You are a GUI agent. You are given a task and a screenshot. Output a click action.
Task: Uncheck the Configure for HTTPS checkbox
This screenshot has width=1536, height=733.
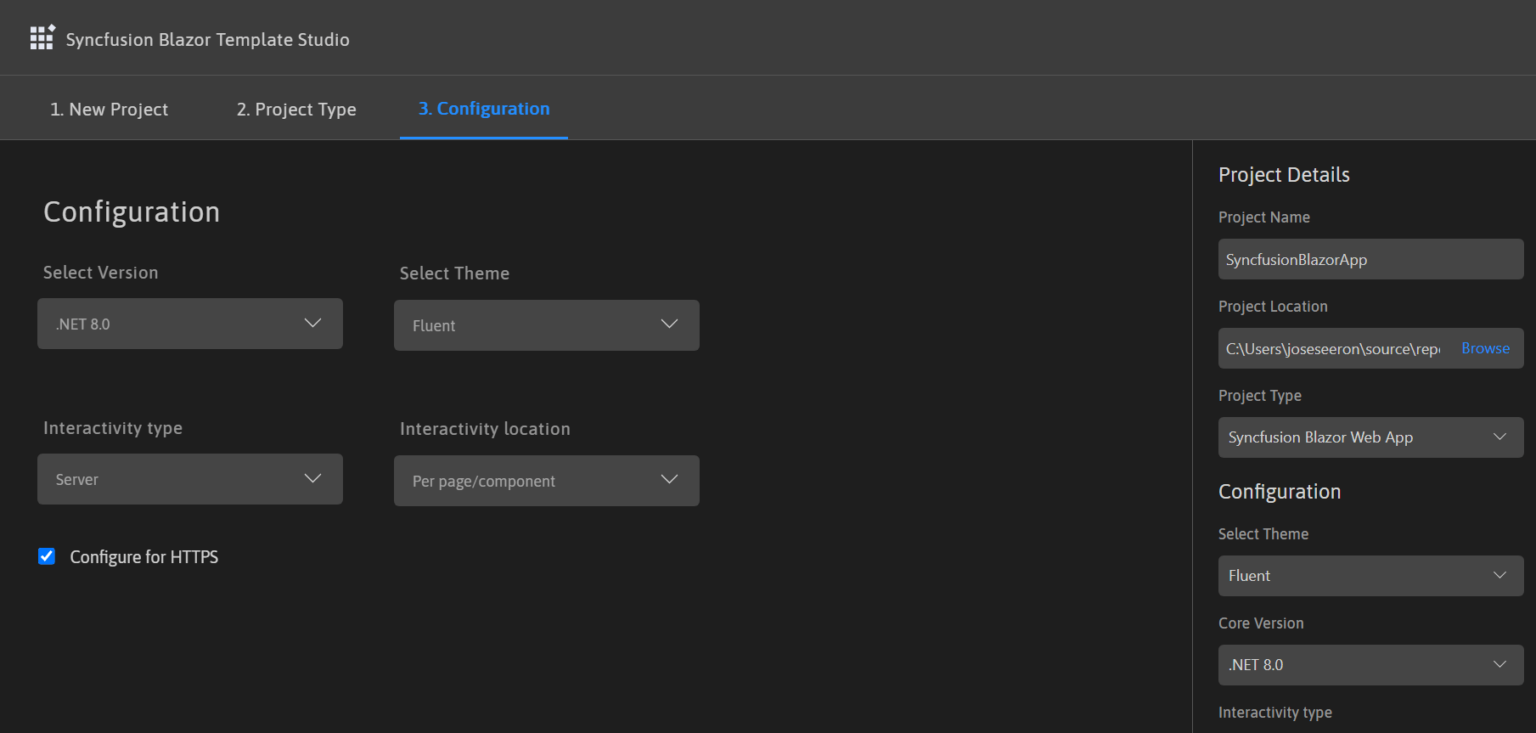coord(46,556)
